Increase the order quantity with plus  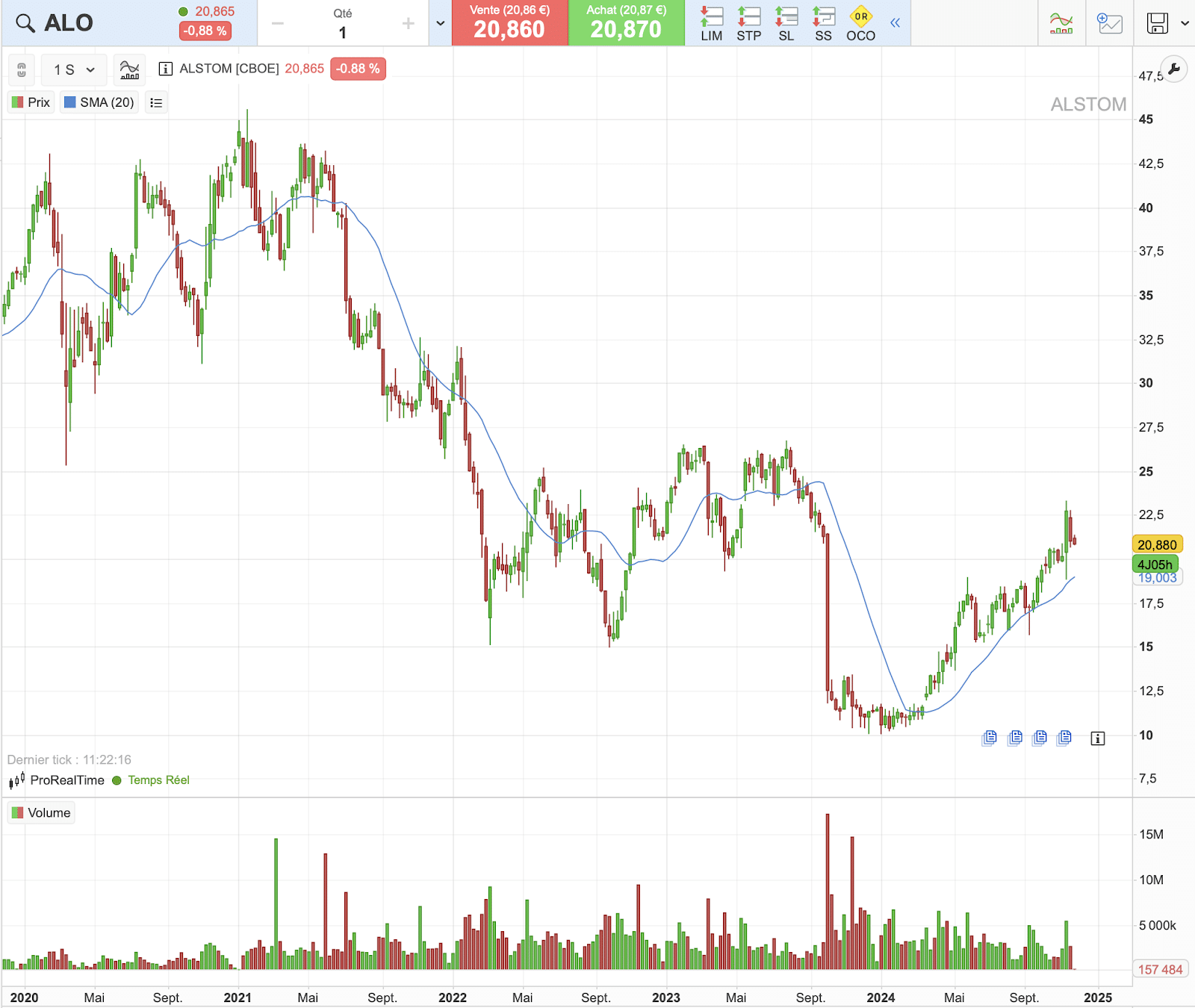point(408,24)
